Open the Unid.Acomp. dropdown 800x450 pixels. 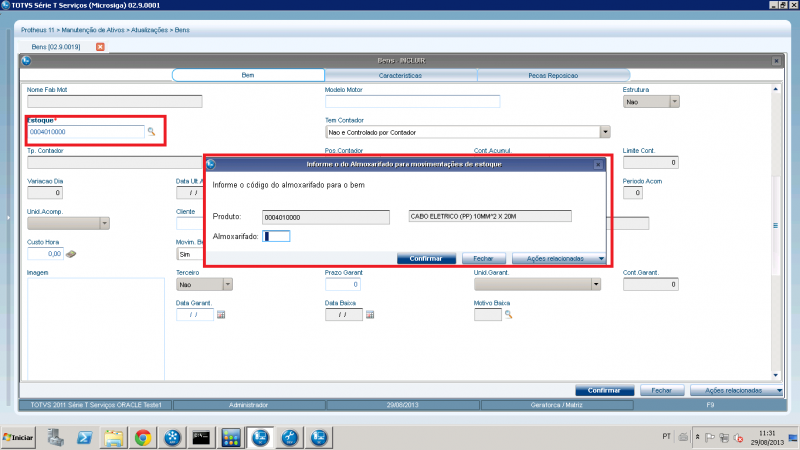pyautogui.click(x=105, y=223)
